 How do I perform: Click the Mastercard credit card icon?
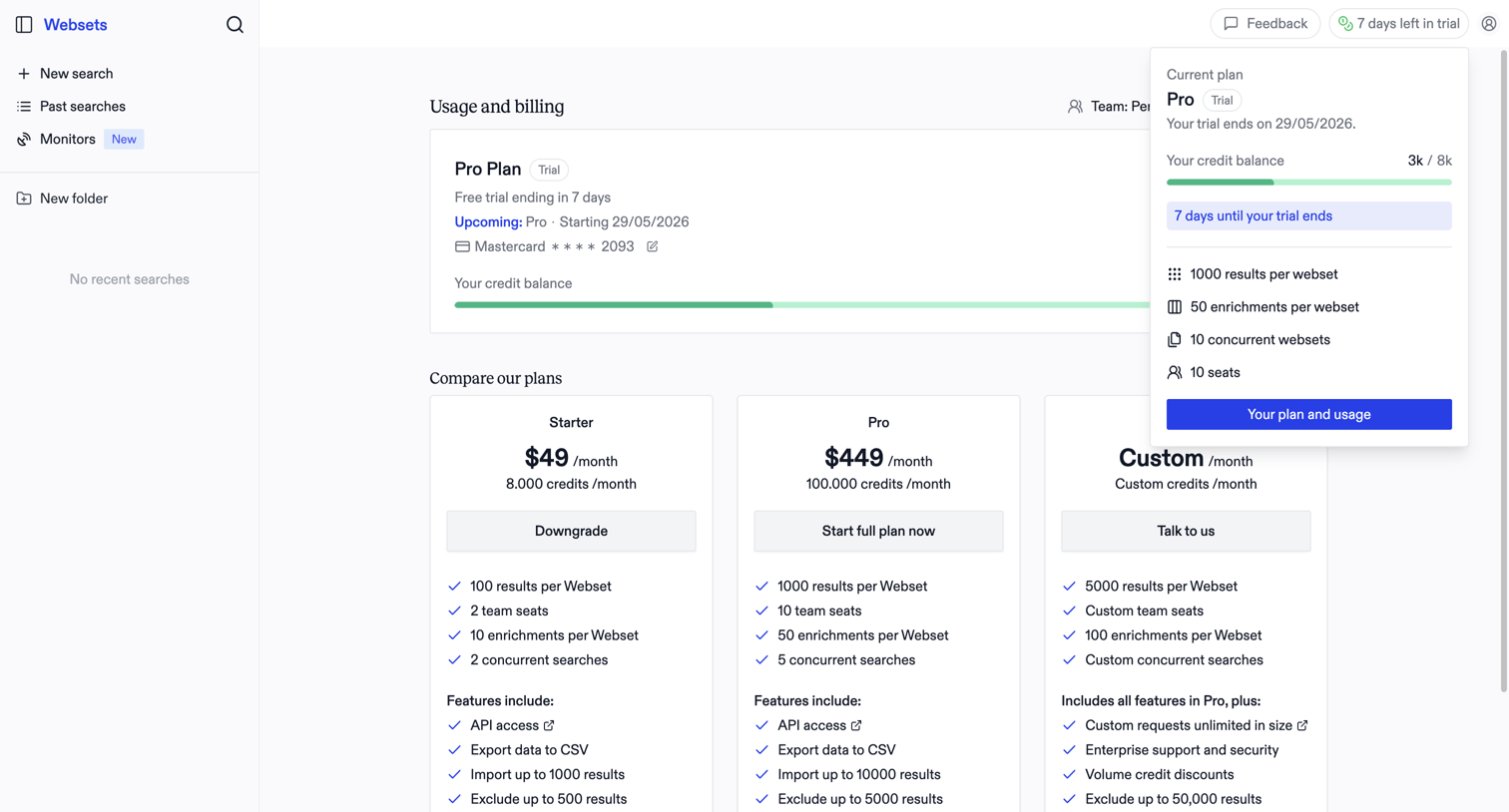462,246
